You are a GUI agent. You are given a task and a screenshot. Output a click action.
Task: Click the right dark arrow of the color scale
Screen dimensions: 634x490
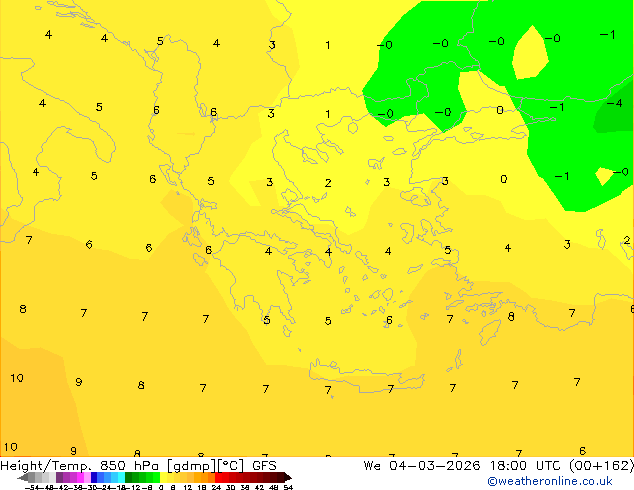pyautogui.click(x=288, y=478)
